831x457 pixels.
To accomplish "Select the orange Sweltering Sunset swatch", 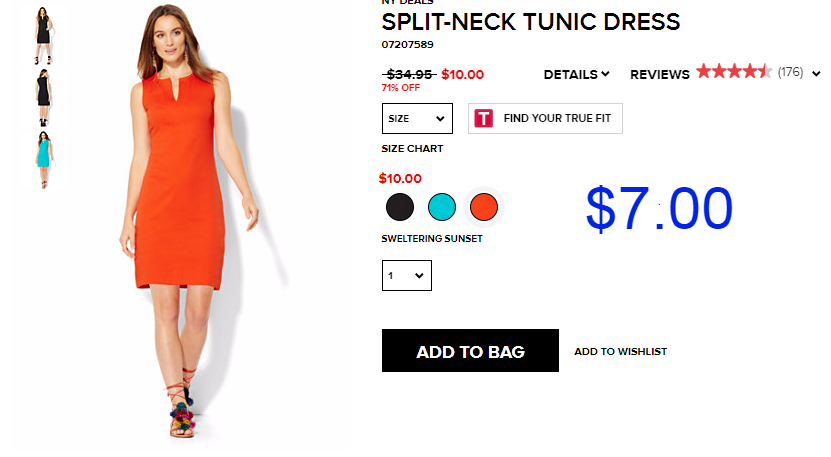I will (483, 207).
